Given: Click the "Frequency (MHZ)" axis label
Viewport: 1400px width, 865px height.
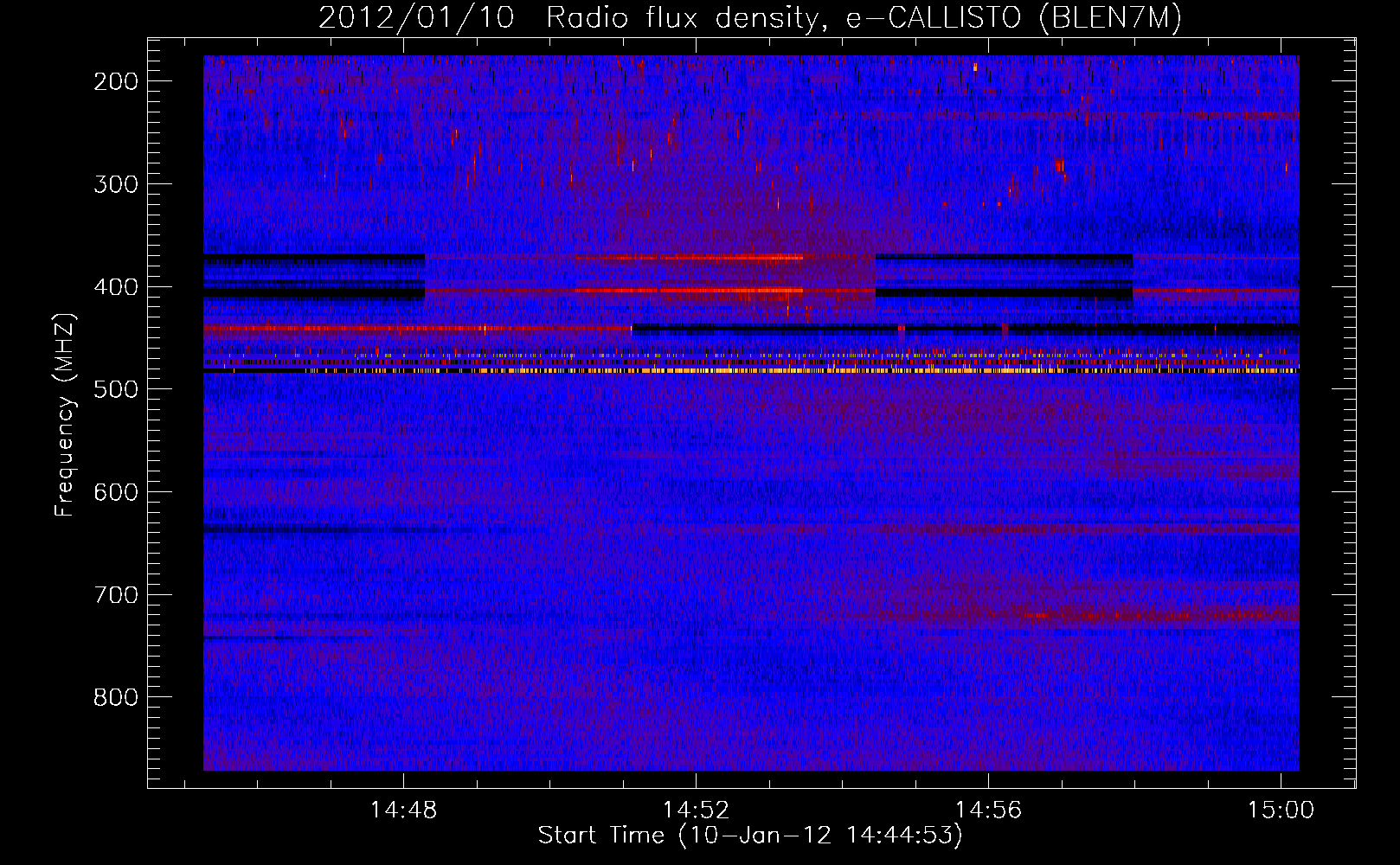Looking at the screenshot, I should (65, 414).
